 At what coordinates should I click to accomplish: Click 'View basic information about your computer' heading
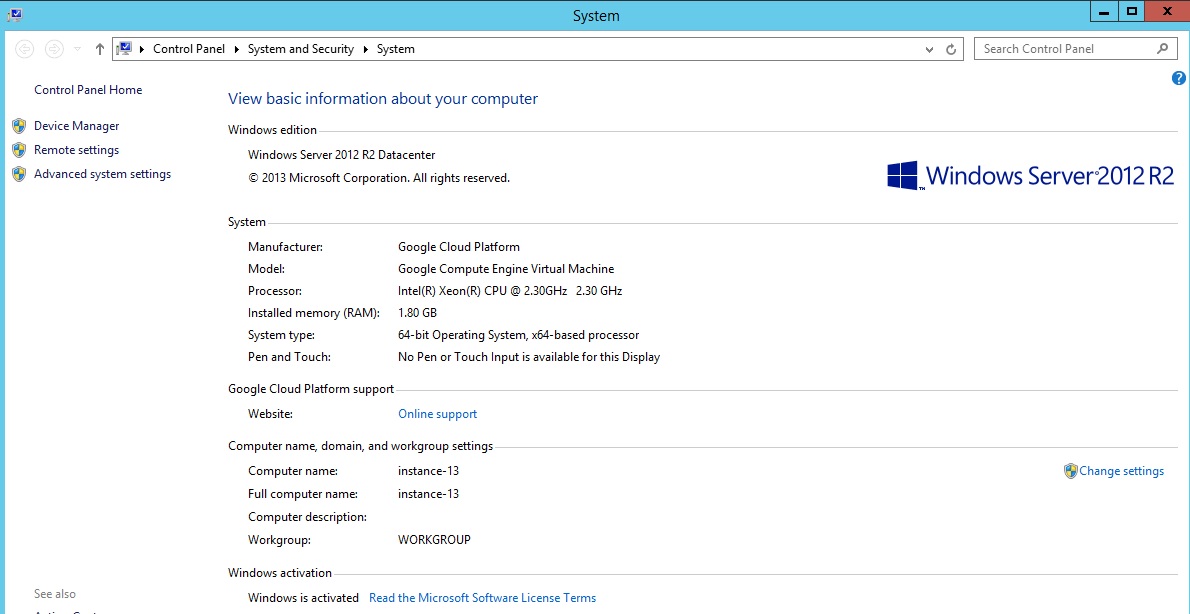point(383,99)
